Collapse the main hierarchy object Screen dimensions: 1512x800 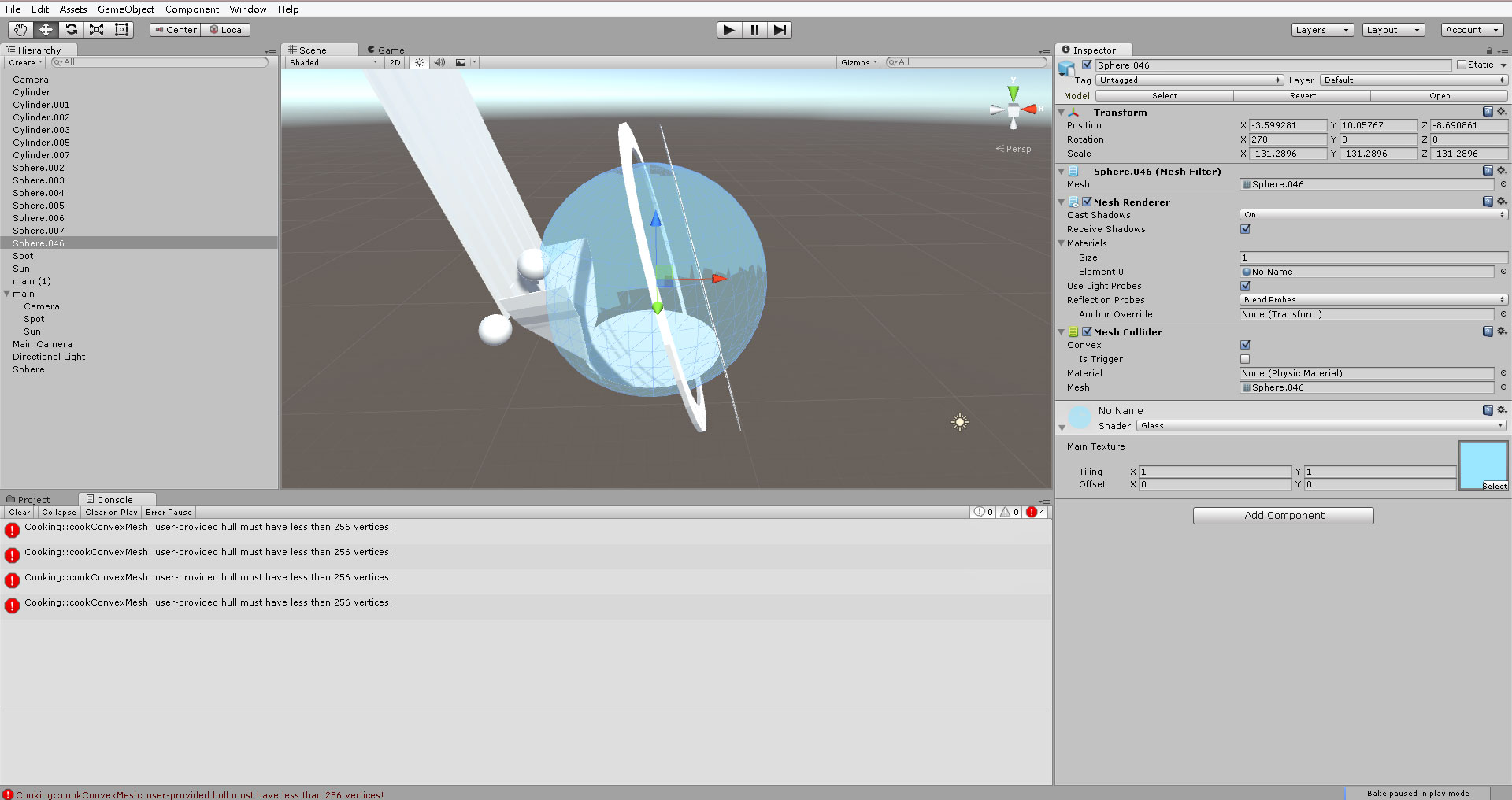click(6, 293)
